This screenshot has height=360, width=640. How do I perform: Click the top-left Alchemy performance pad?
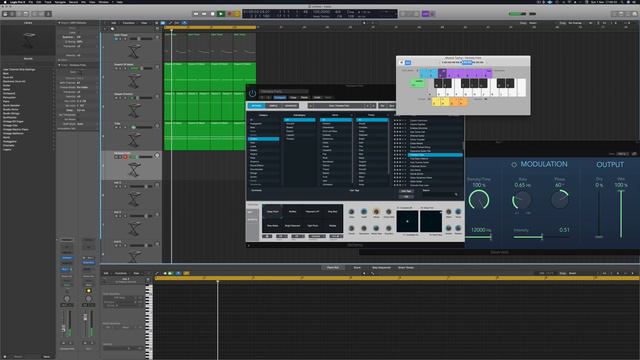point(273,212)
